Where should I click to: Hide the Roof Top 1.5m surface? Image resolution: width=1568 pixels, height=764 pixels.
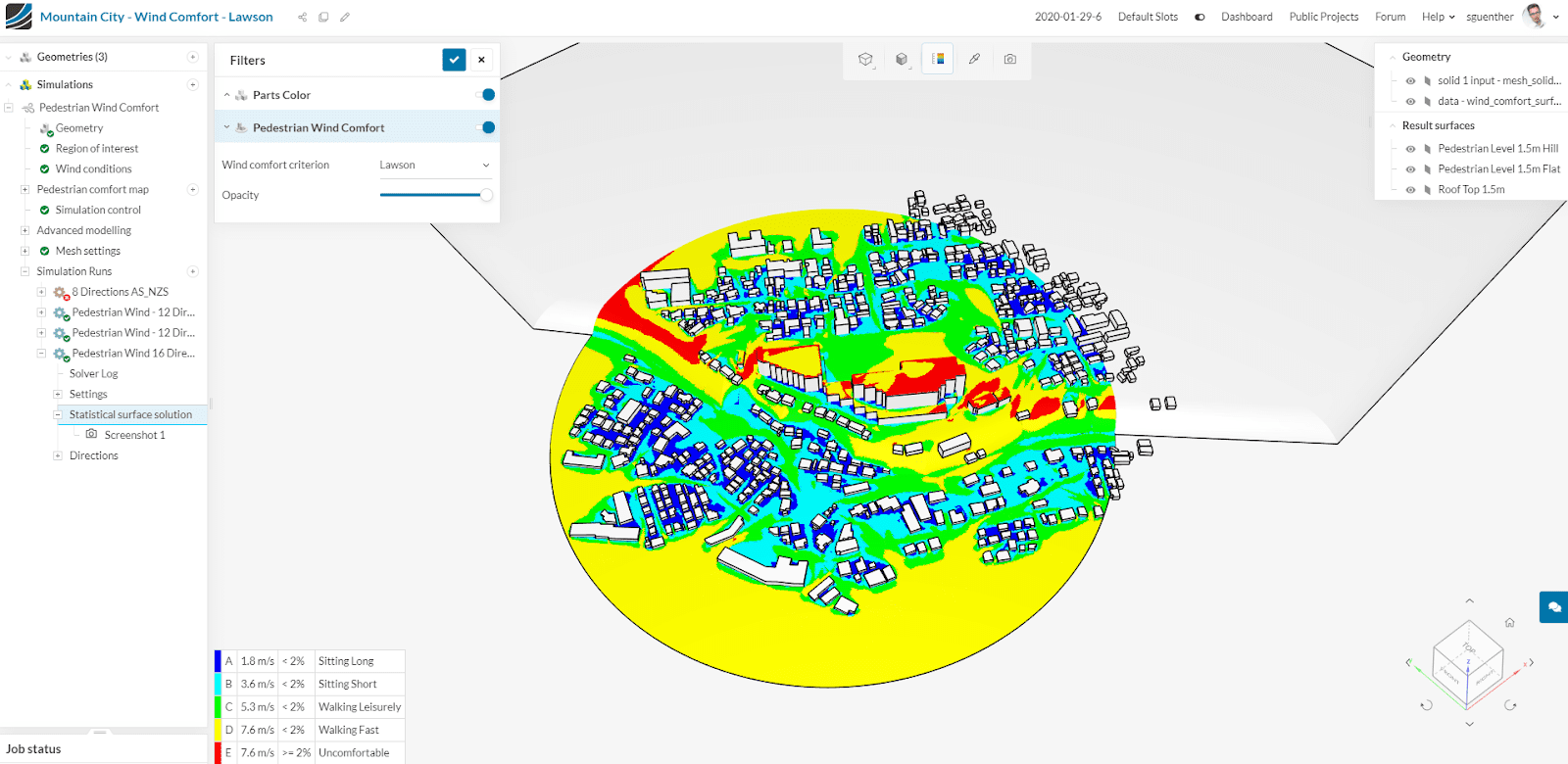click(x=1410, y=190)
